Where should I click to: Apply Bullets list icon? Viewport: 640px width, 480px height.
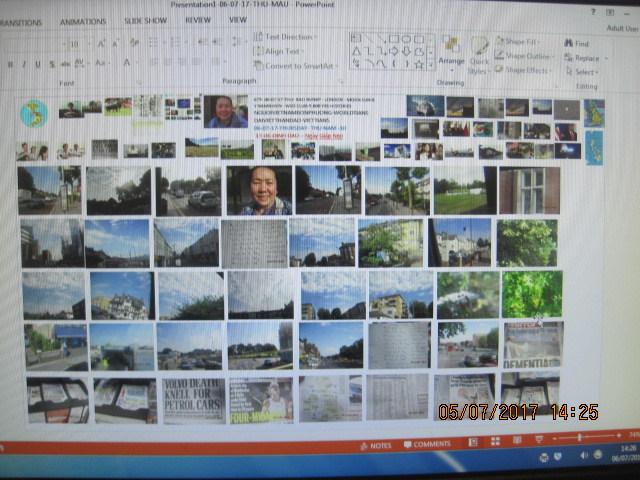point(154,42)
